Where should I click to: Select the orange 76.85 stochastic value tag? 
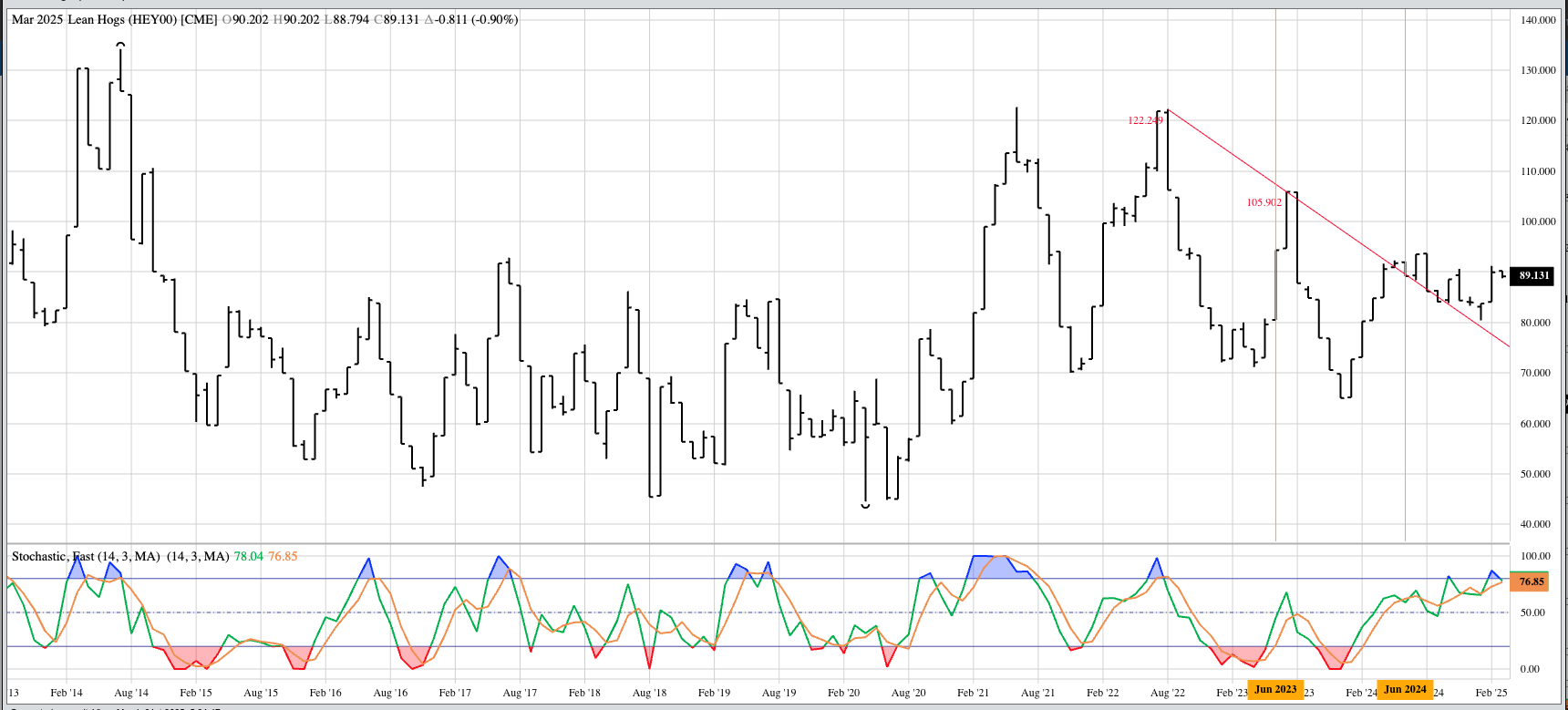(x=1532, y=581)
